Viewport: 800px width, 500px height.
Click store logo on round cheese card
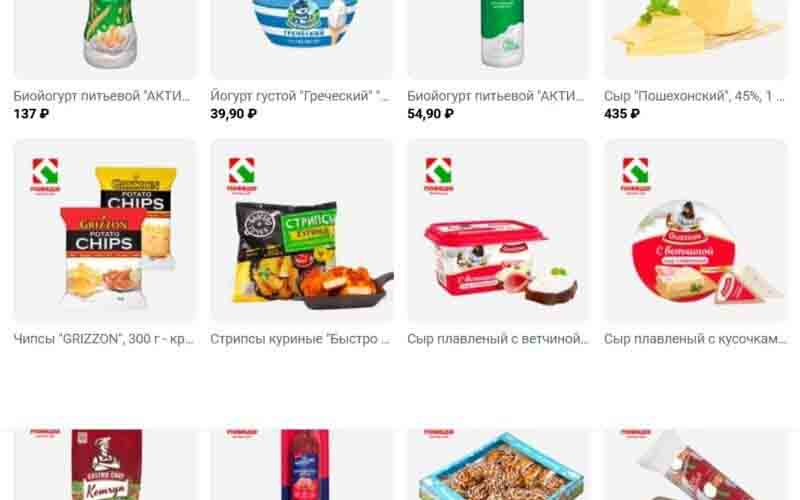point(636,176)
